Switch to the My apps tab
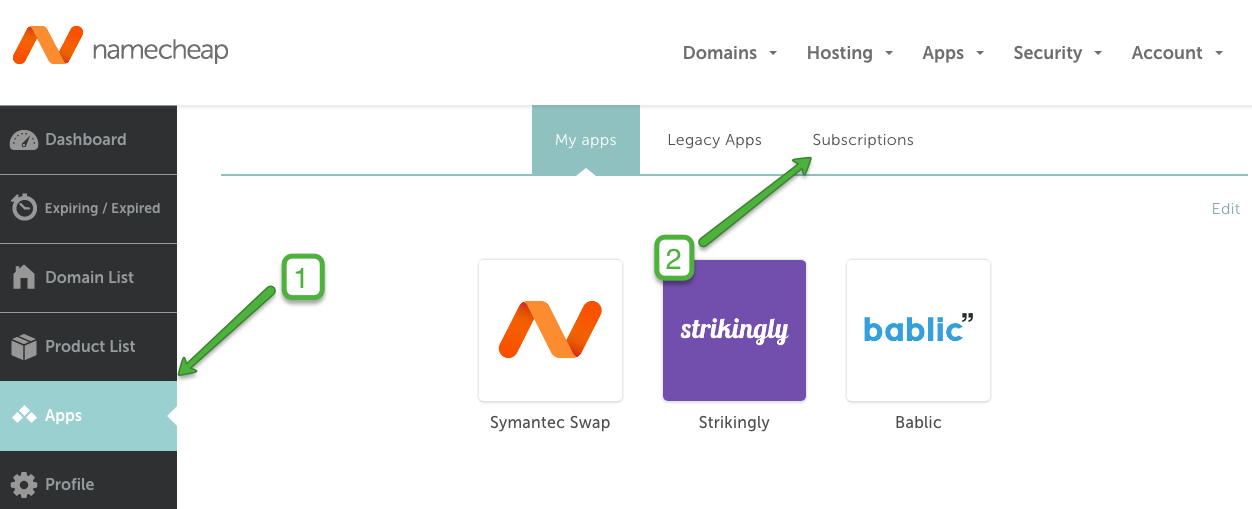This screenshot has height=509, width=1252. (x=586, y=140)
